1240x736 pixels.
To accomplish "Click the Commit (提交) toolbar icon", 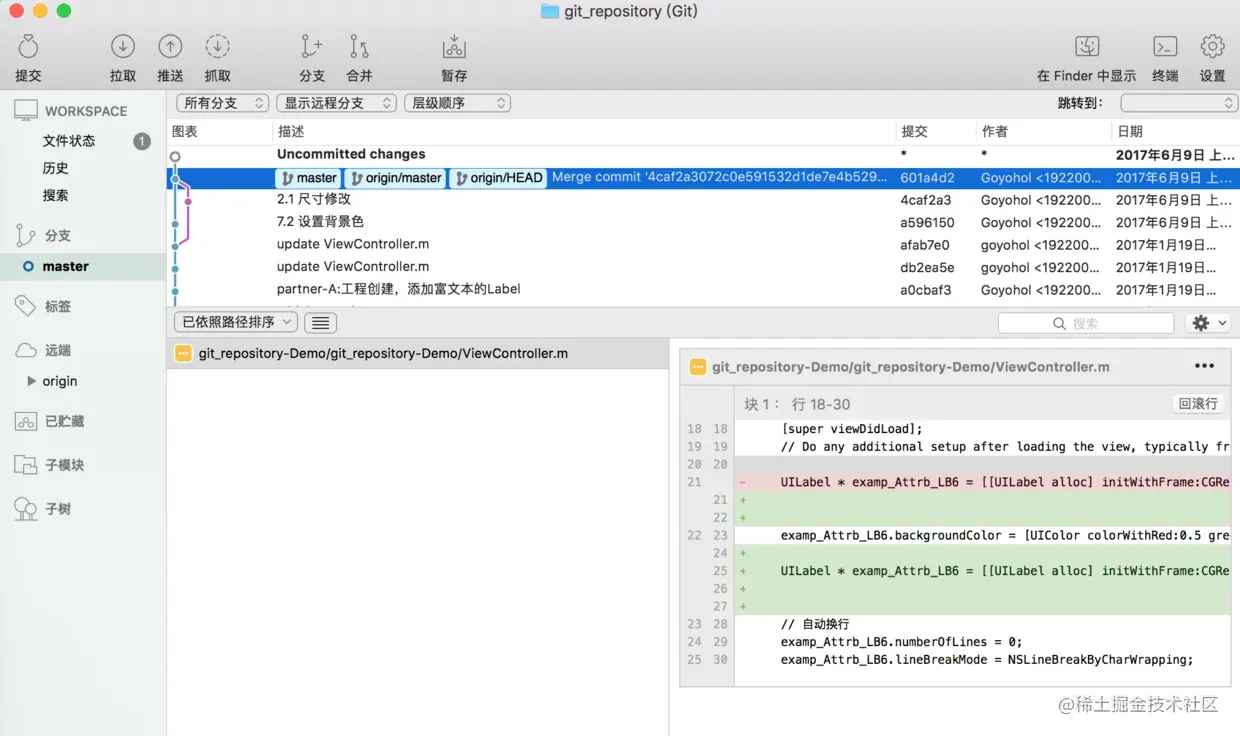I will tap(28, 46).
